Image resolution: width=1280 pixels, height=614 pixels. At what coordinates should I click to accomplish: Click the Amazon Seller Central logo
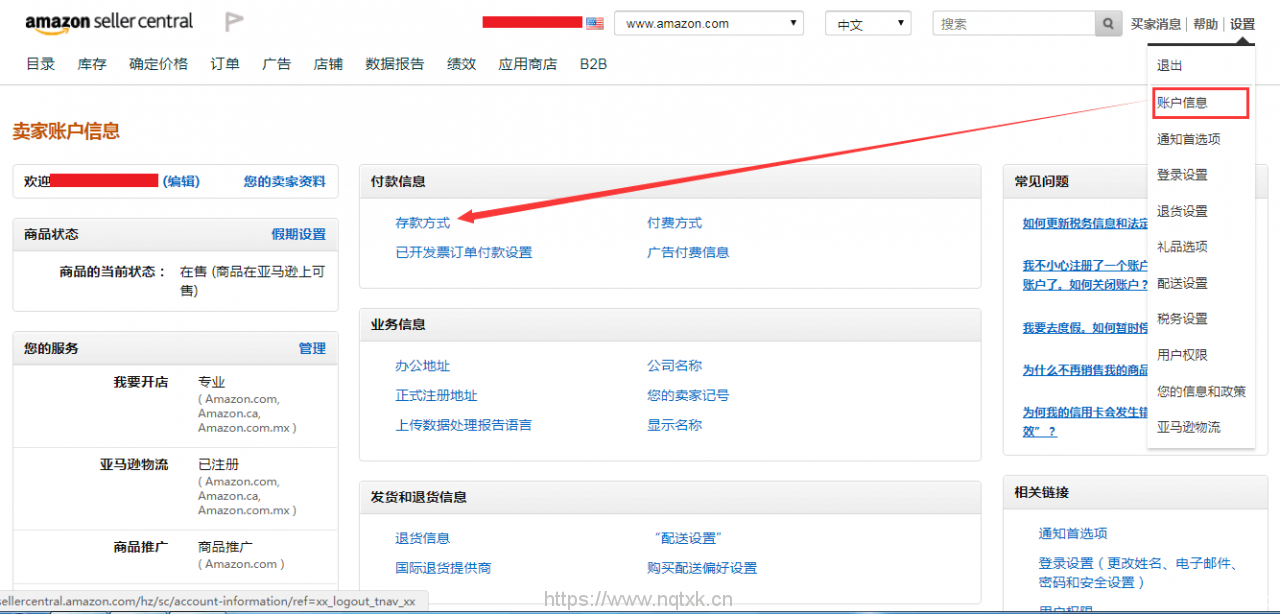[109, 22]
